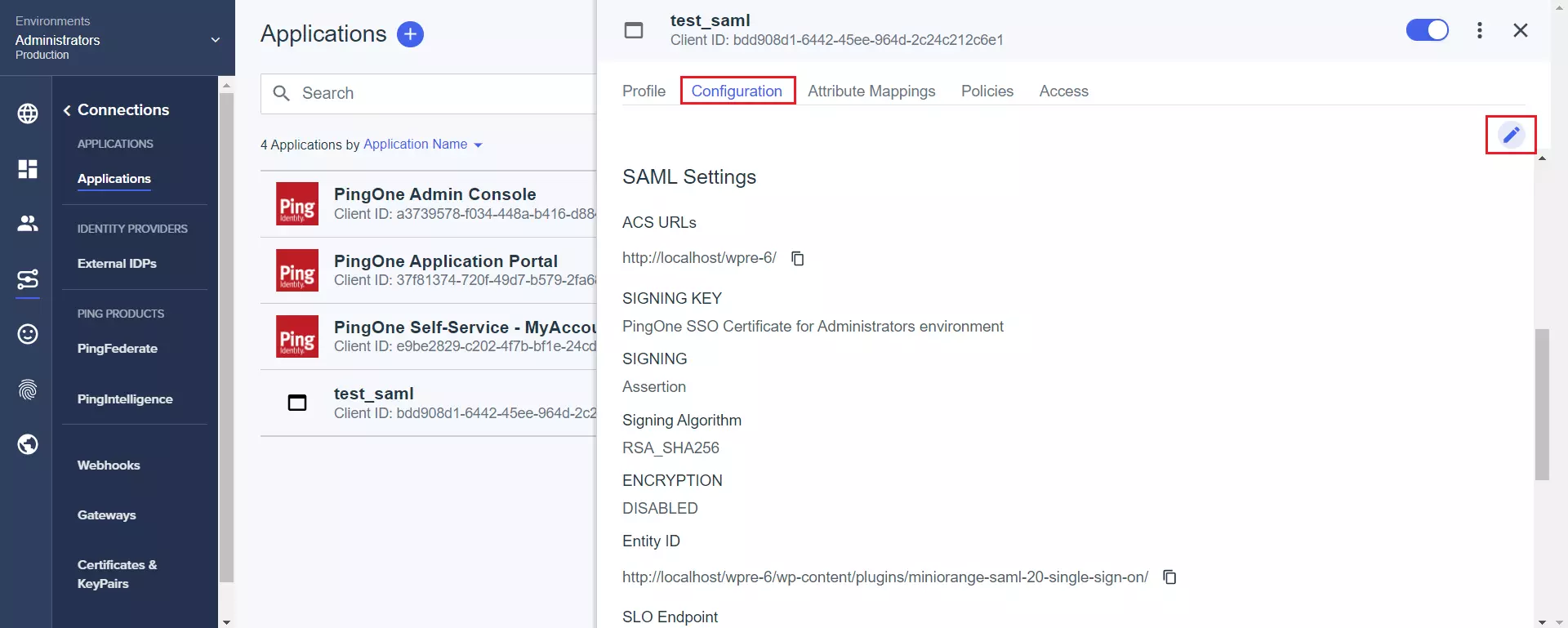Click the details panel scrollbar down arrow

click(x=1542, y=621)
